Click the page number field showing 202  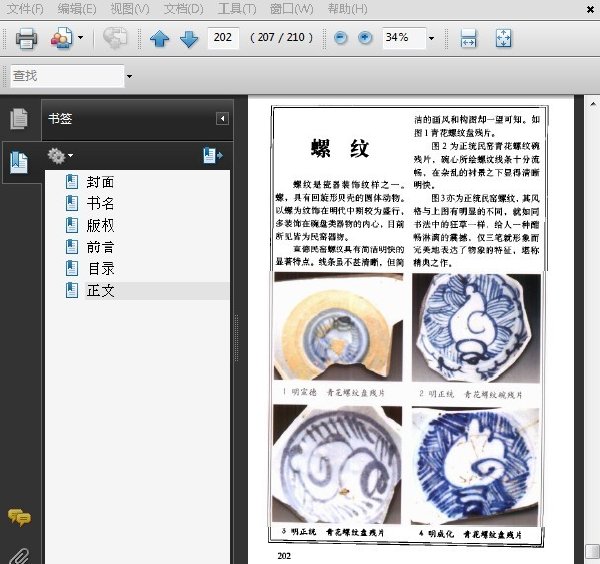point(223,37)
